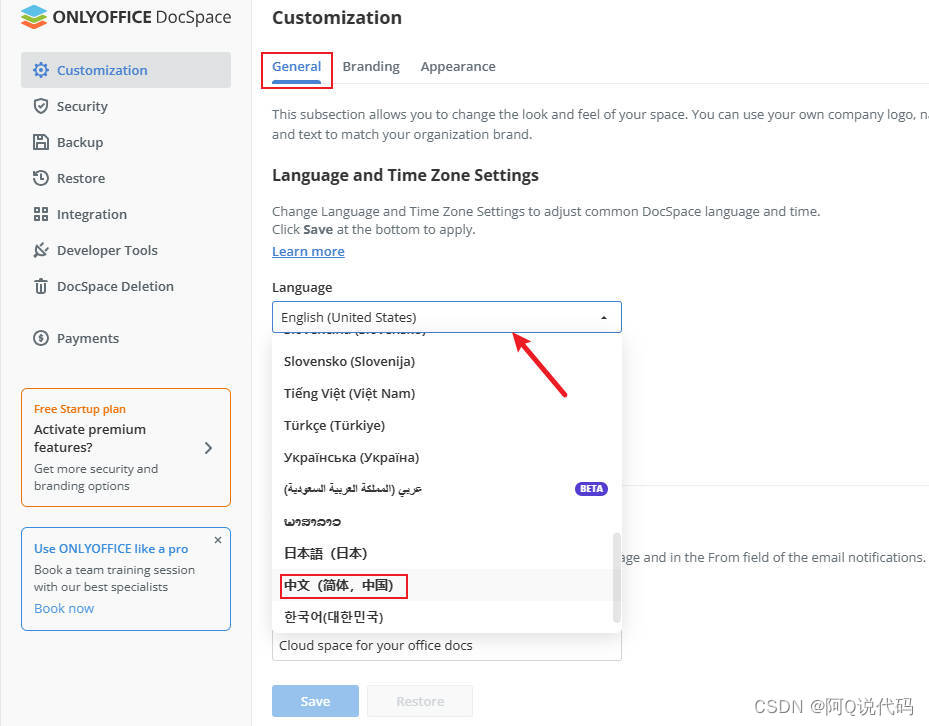Click the Save button
The height and width of the screenshot is (726, 929).
pyautogui.click(x=315, y=701)
